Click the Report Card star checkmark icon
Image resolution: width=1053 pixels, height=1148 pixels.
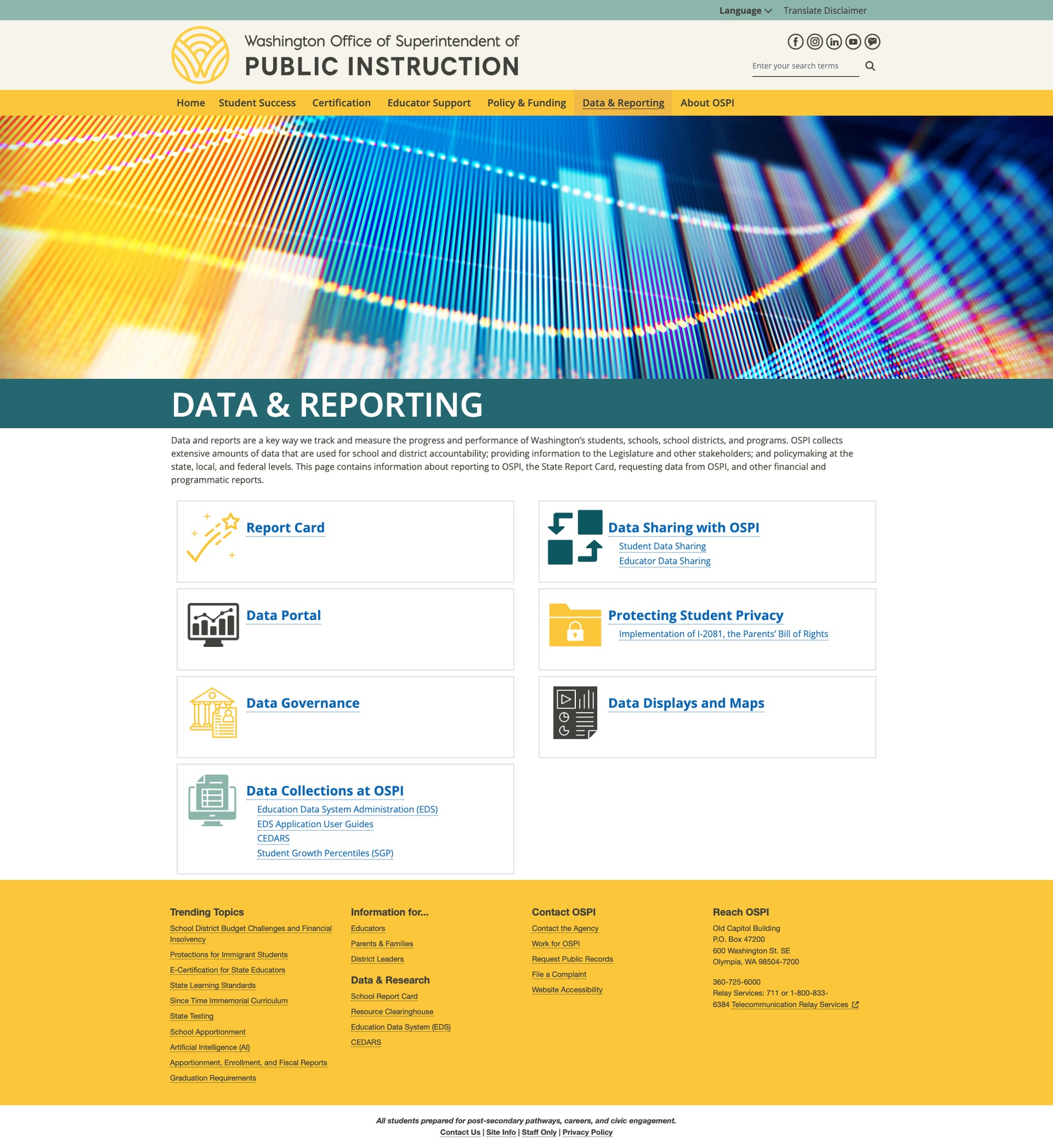pyautogui.click(x=212, y=537)
